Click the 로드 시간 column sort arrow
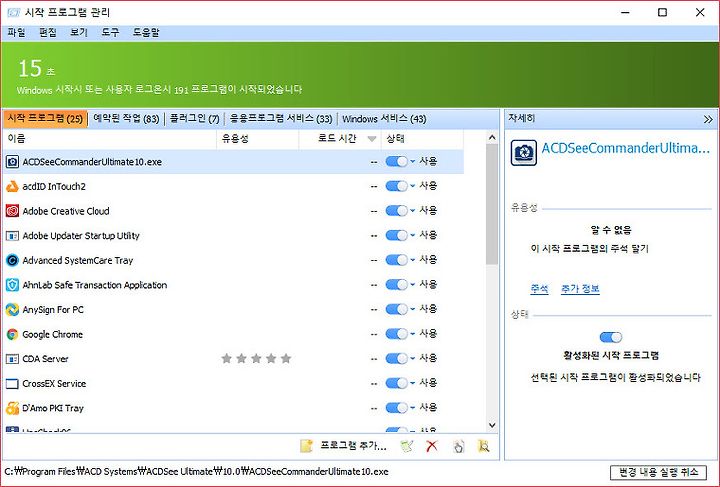Viewport: 720px width, 487px height. (372, 139)
